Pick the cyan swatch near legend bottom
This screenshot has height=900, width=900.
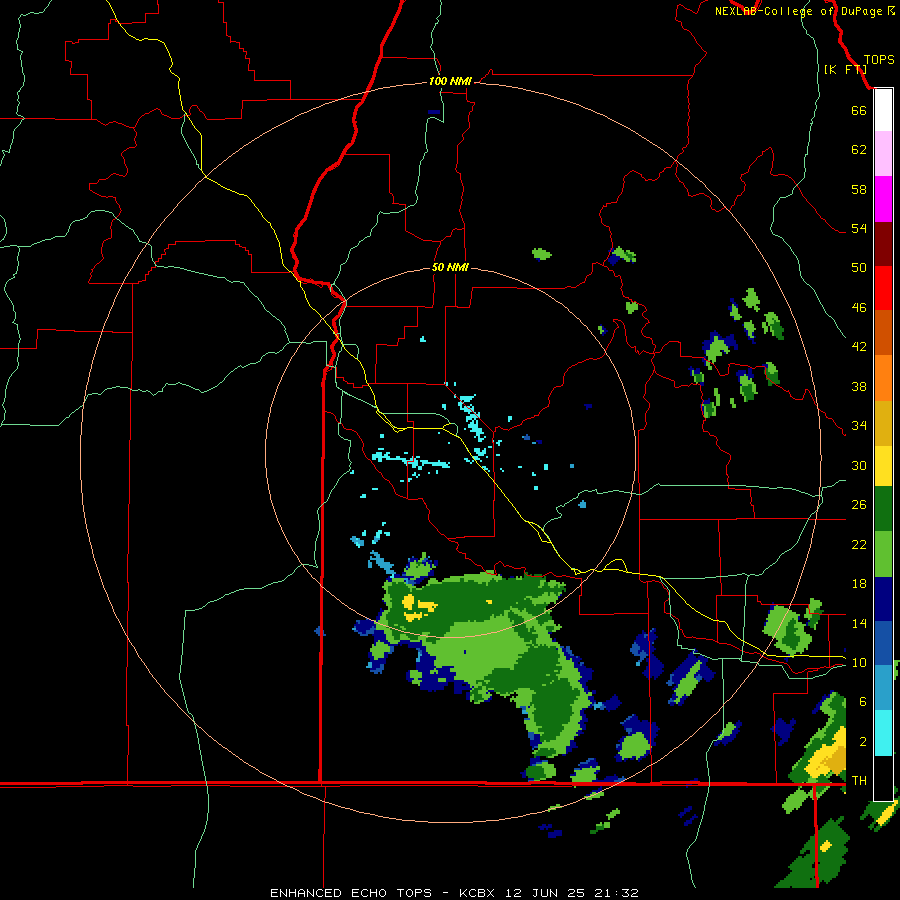point(883,733)
